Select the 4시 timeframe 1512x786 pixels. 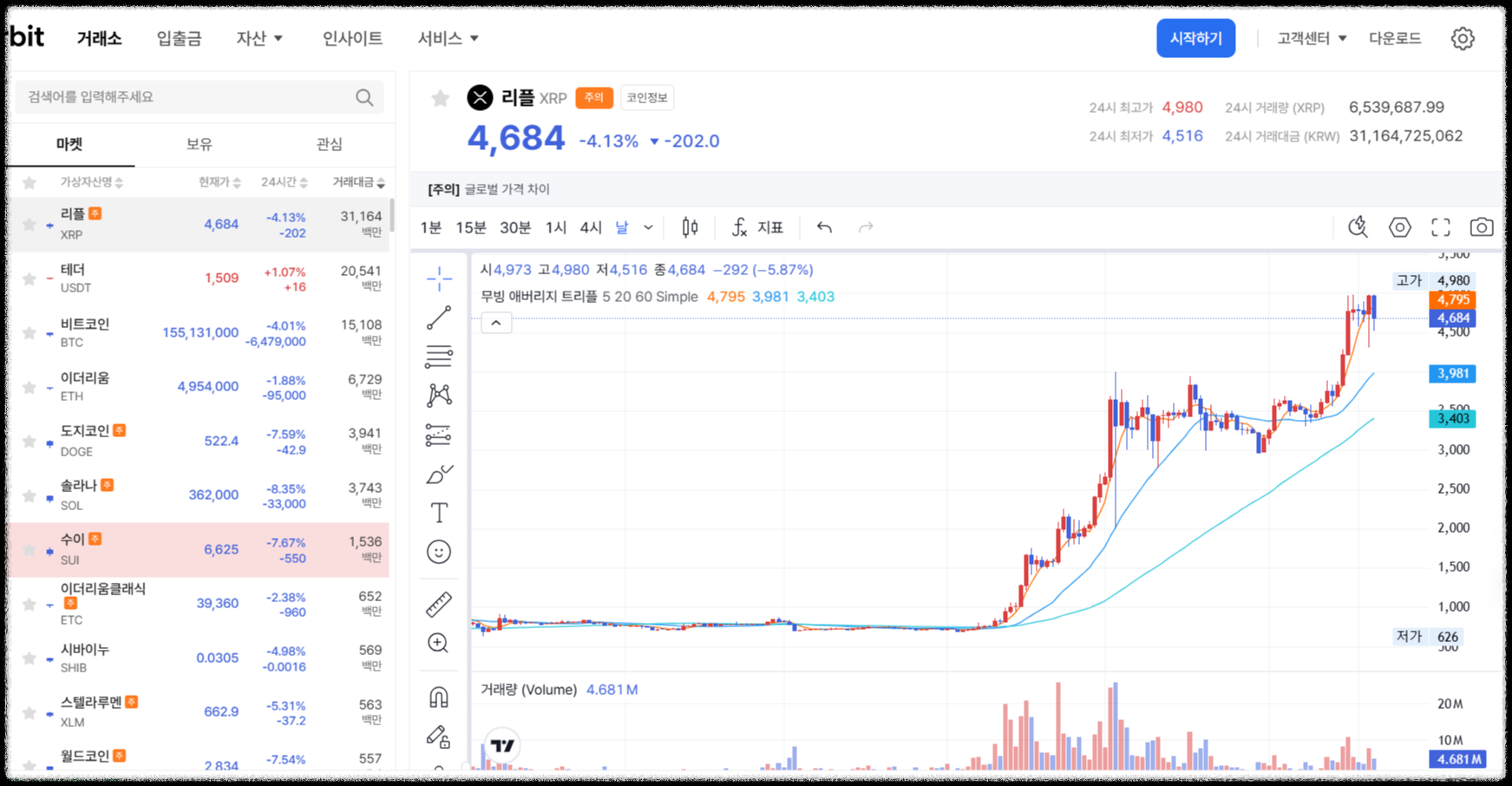[x=591, y=227]
